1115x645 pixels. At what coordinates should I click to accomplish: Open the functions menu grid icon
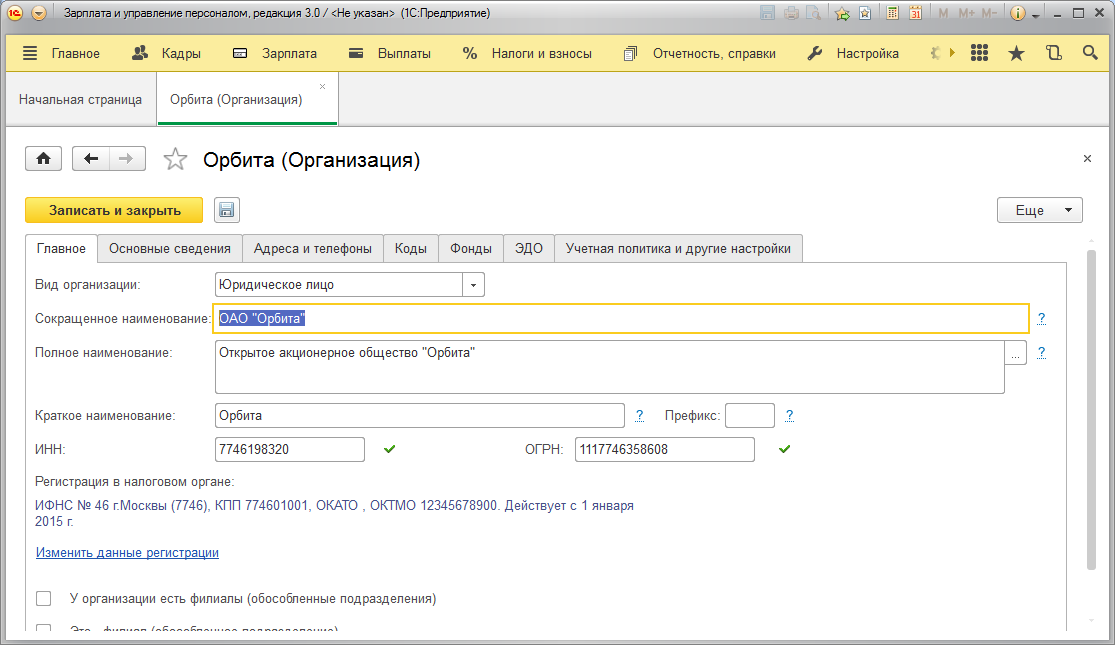click(979, 53)
